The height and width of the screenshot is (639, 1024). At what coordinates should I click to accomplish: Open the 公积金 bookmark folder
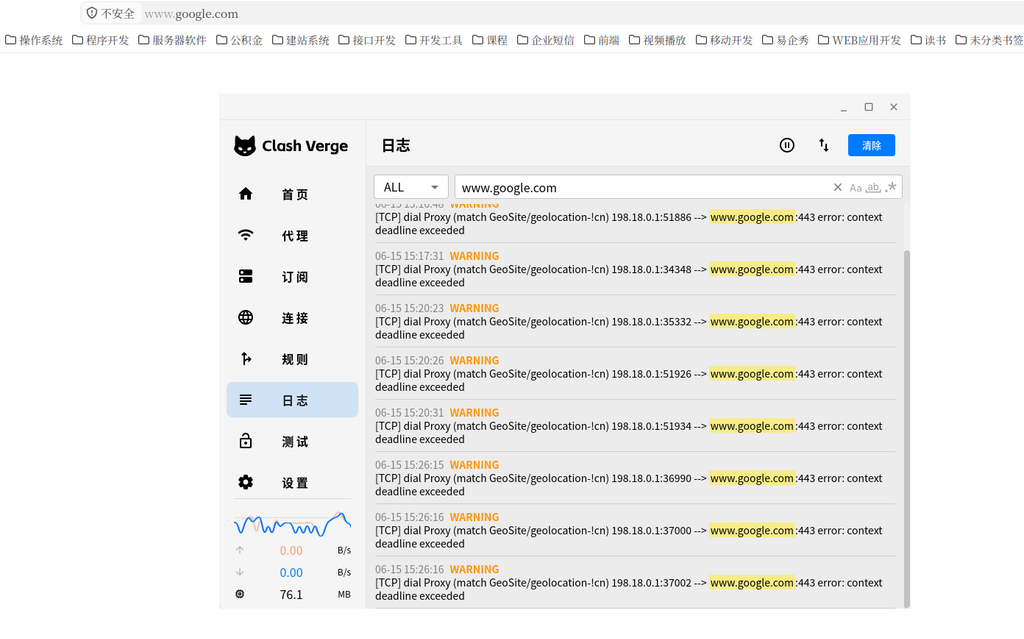239,41
